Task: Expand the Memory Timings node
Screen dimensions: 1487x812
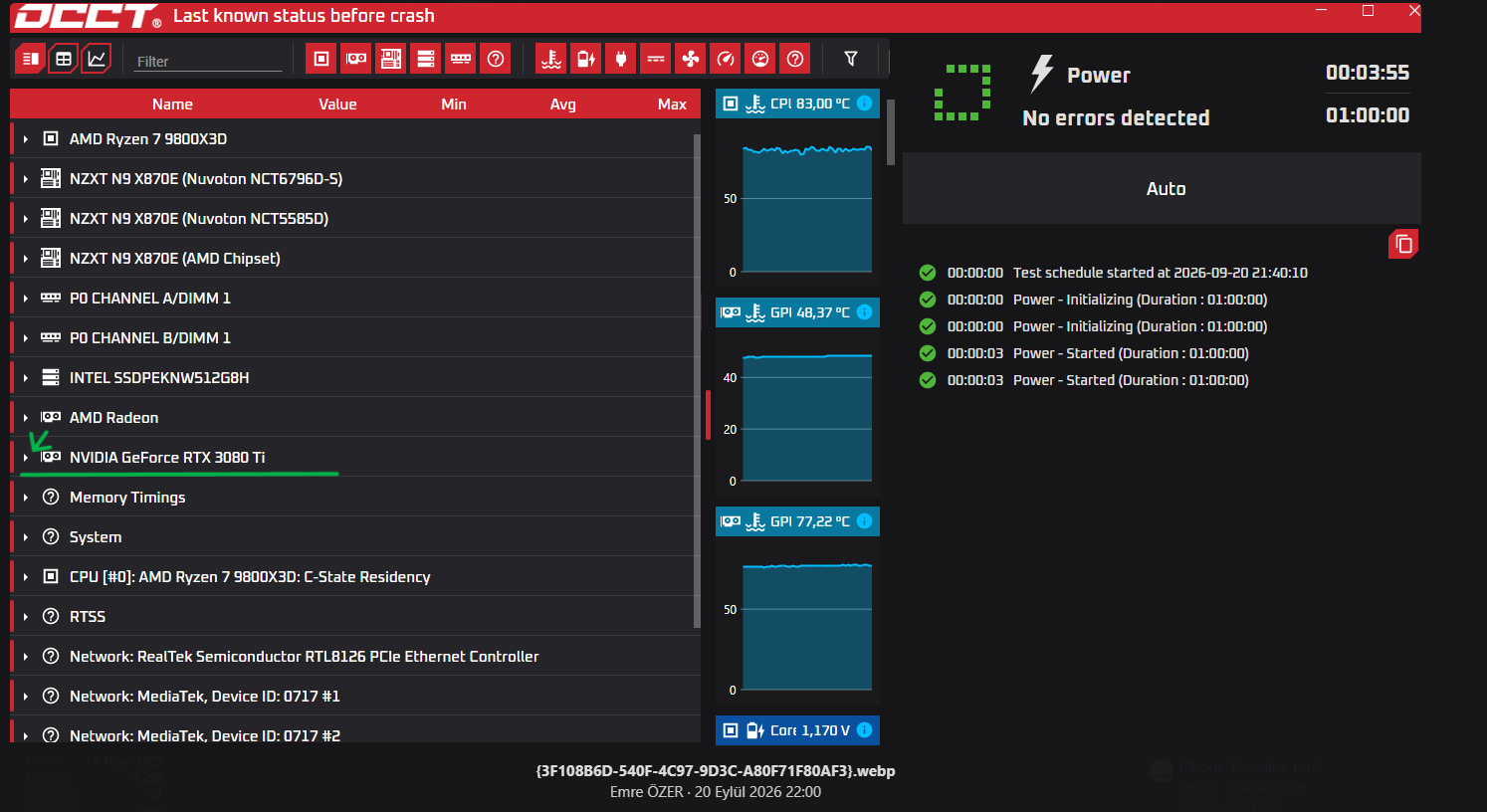Action: (x=25, y=498)
